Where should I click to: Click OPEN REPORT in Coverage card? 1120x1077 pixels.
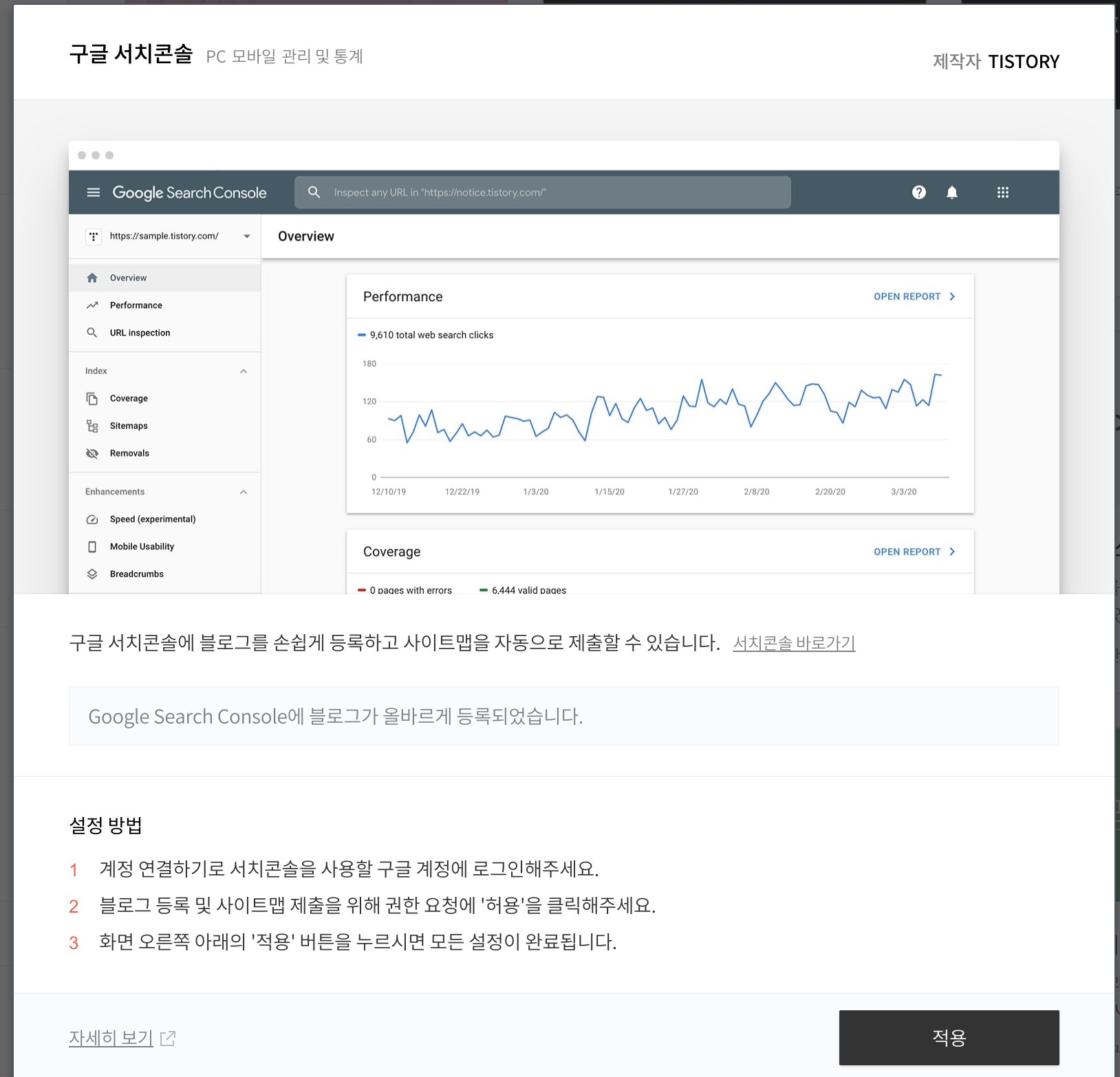pos(915,552)
